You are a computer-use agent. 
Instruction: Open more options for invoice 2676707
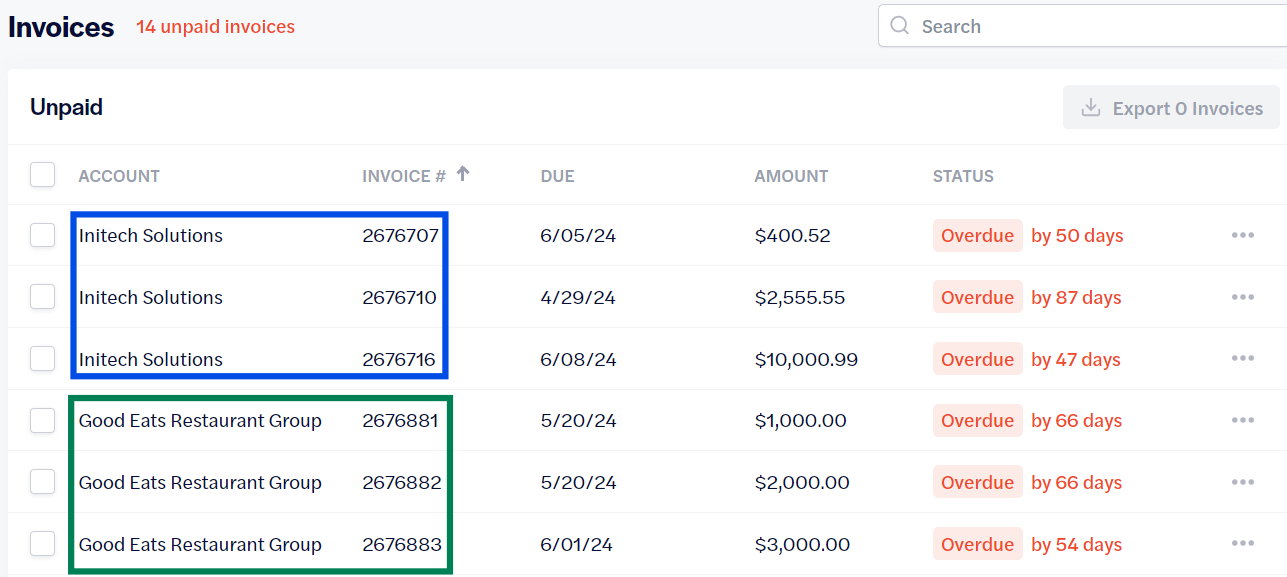point(1243,236)
